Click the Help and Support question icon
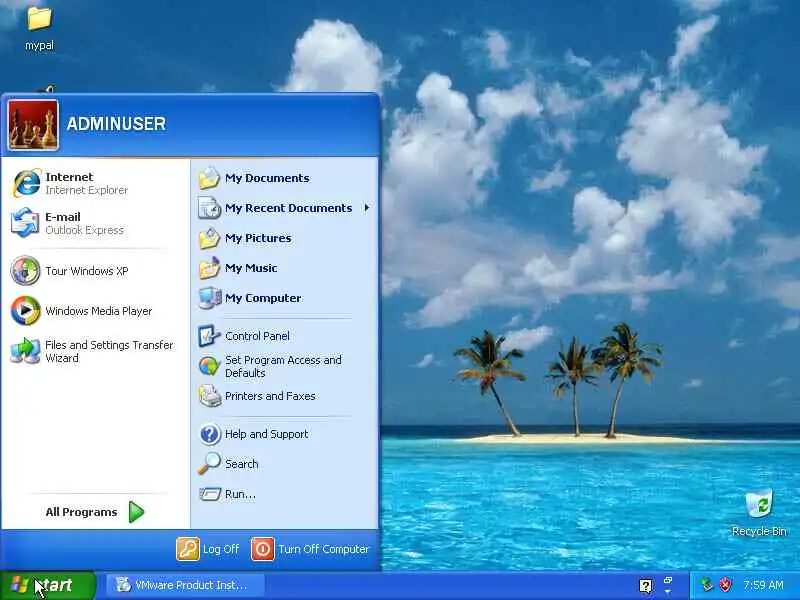The height and width of the screenshot is (600, 800). click(x=209, y=434)
